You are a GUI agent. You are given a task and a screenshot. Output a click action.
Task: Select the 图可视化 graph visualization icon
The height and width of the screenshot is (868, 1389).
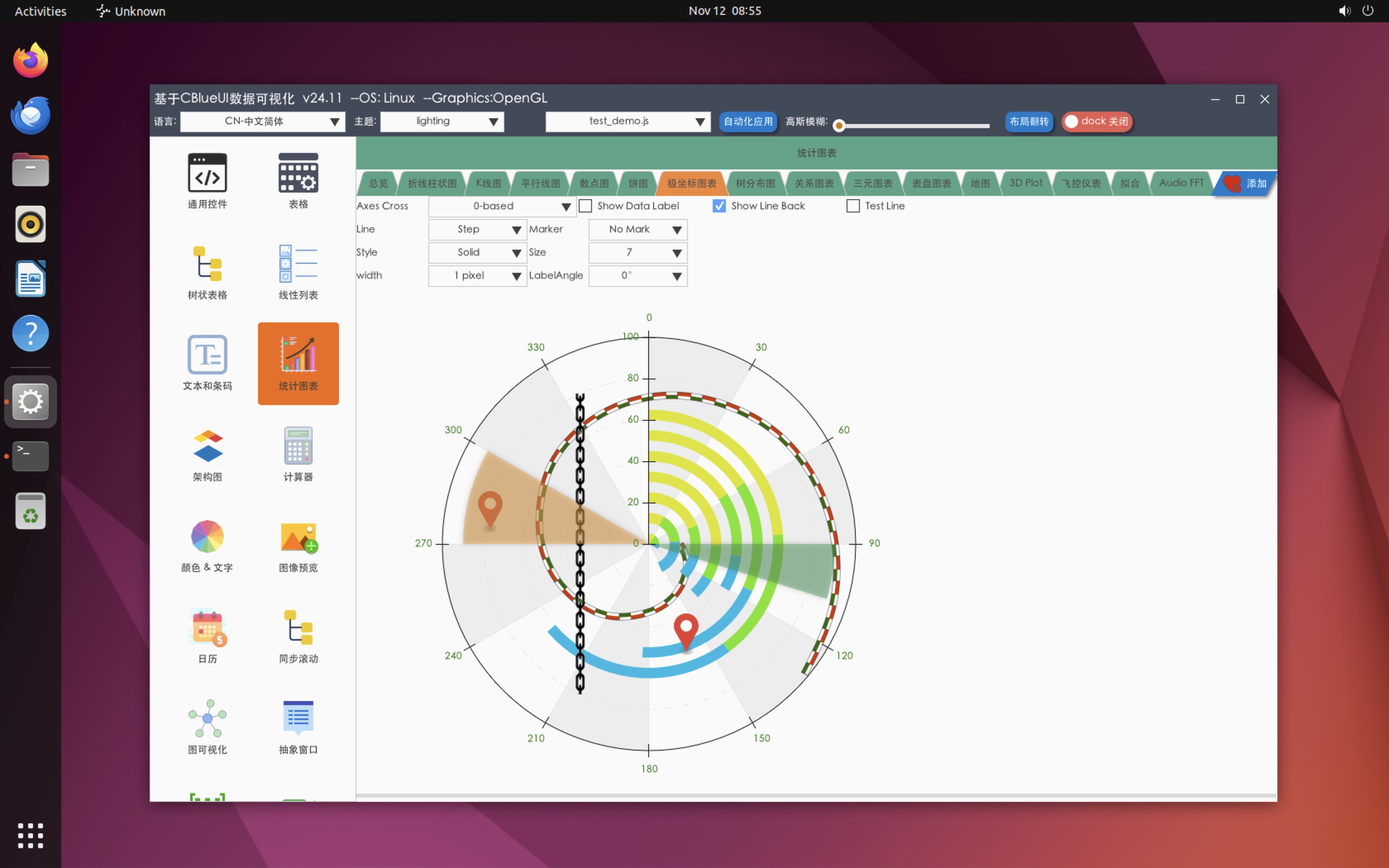207,719
